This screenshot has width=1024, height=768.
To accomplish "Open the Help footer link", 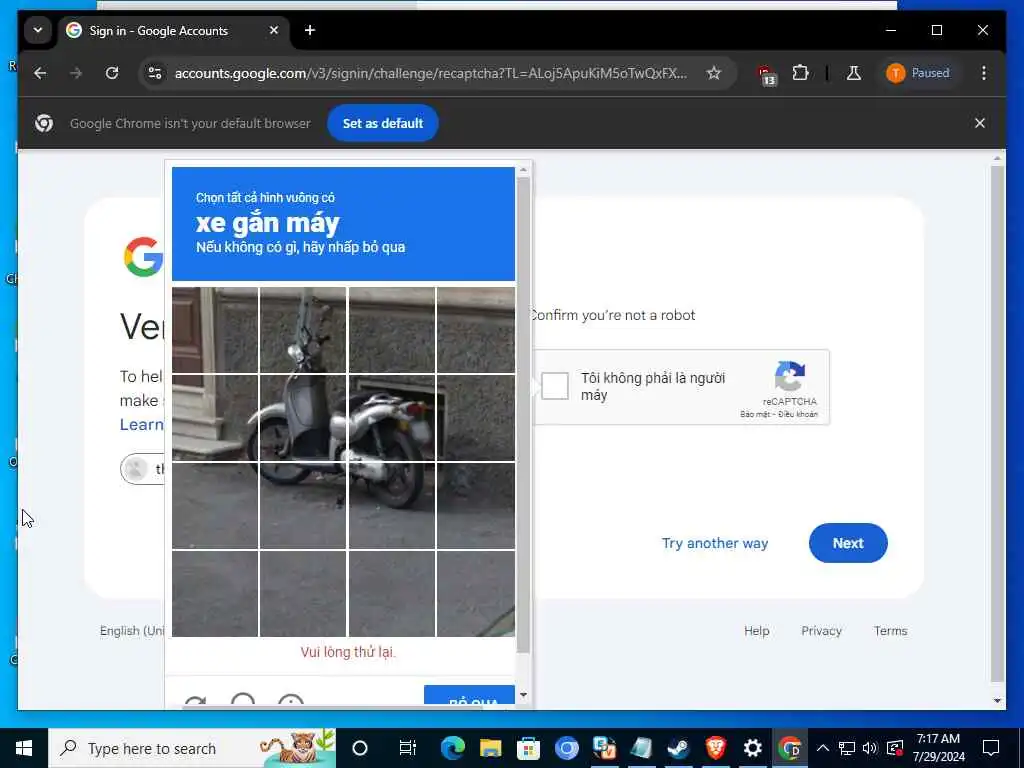I will [756, 631].
